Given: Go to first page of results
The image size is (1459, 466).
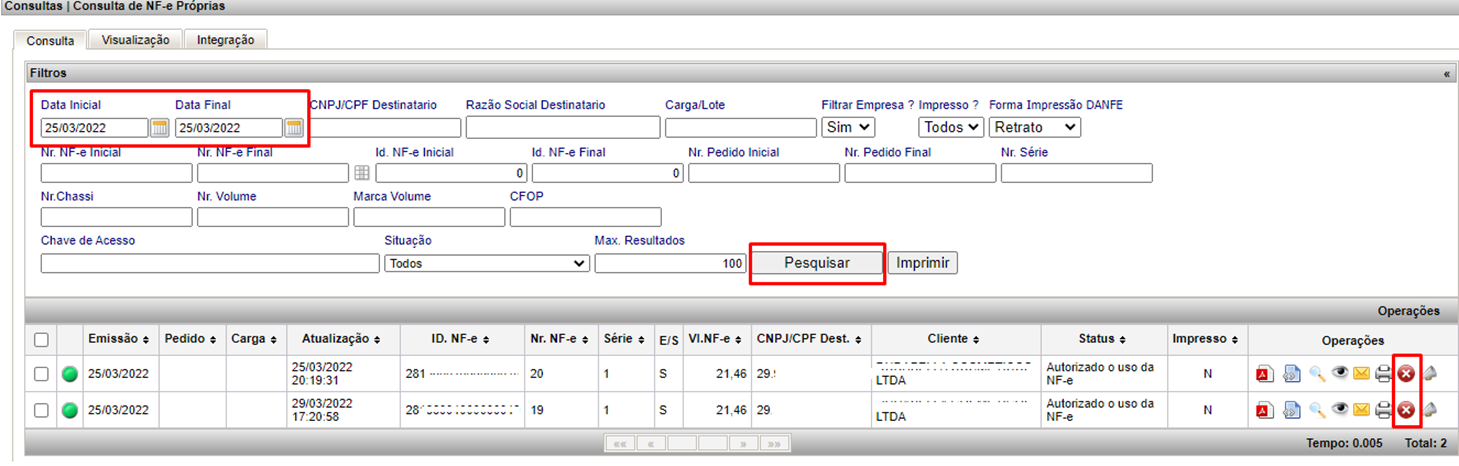Looking at the screenshot, I should click(620, 443).
